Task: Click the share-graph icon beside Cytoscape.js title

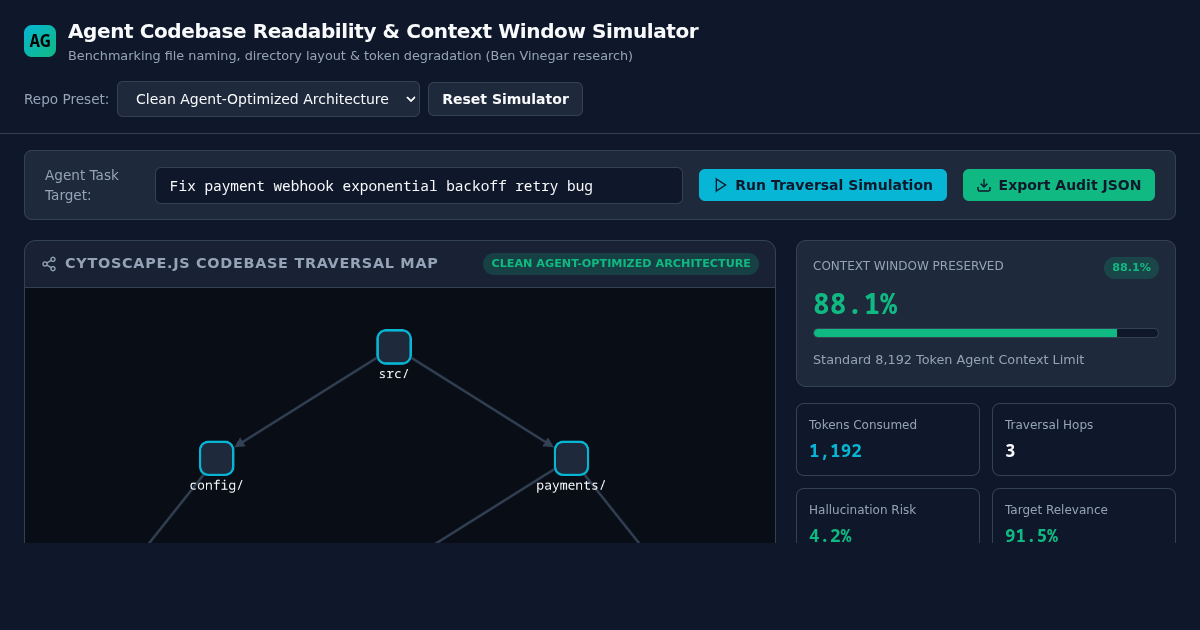Action: (x=49, y=264)
